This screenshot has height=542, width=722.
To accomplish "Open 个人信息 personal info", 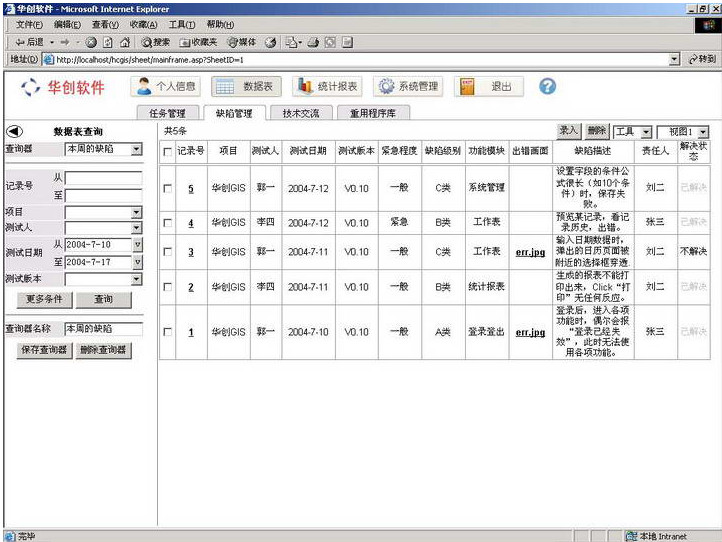I will (166, 86).
